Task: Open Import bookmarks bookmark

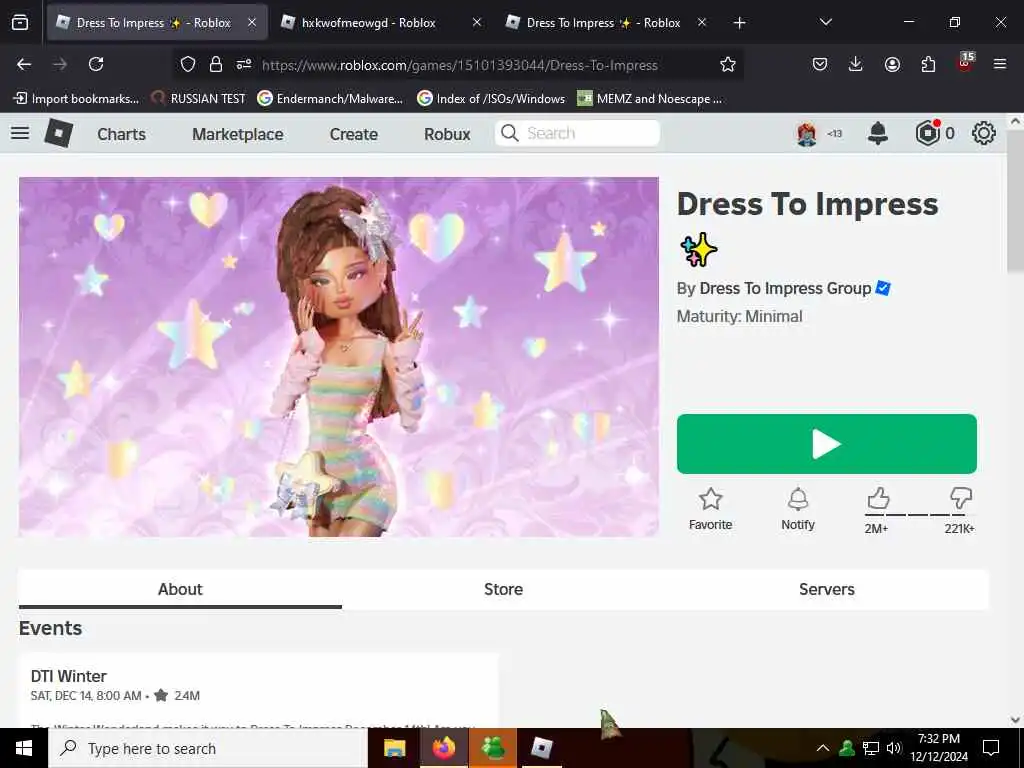Action: [76, 99]
